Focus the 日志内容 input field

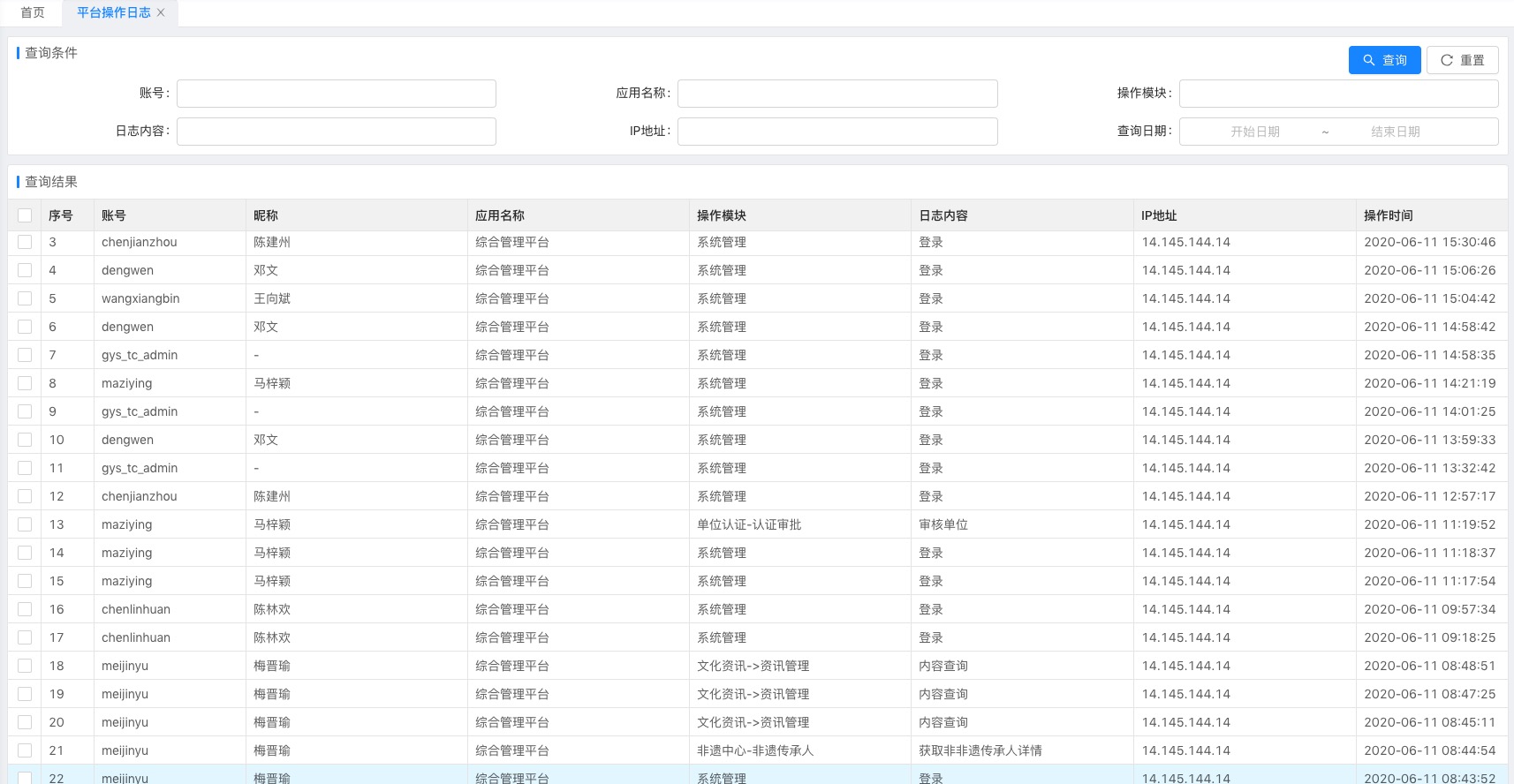click(x=337, y=132)
